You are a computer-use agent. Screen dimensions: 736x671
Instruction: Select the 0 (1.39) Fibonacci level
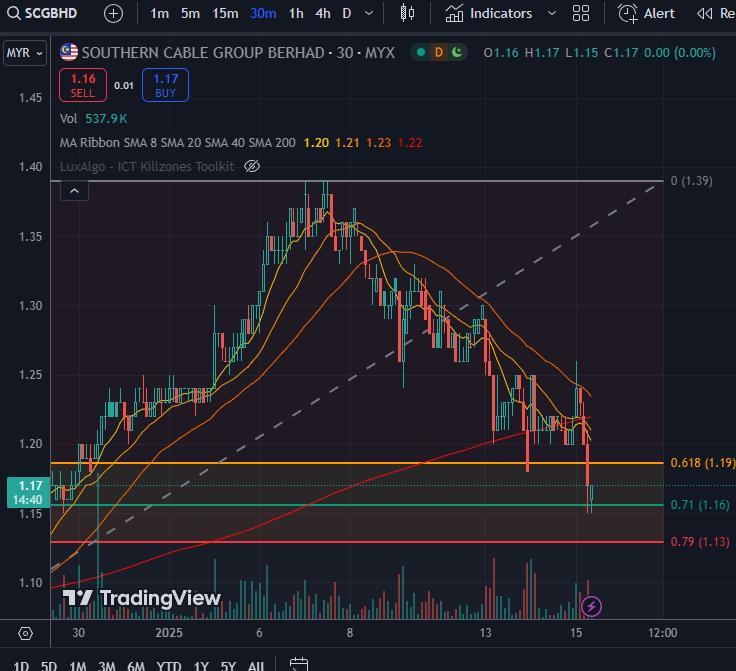tap(691, 181)
